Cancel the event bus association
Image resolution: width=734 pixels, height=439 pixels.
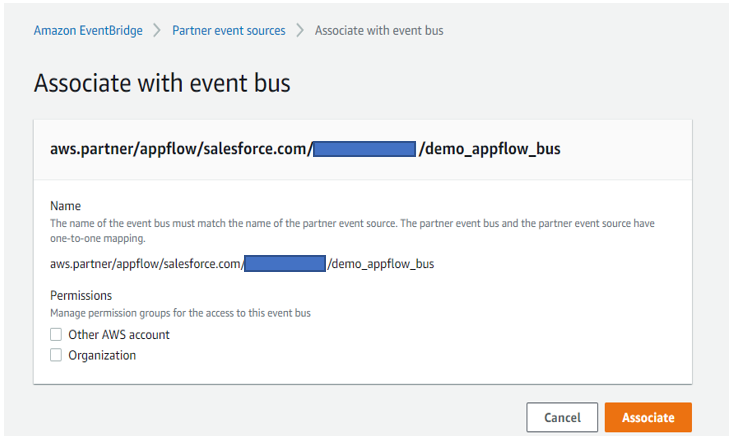pyautogui.click(x=562, y=417)
